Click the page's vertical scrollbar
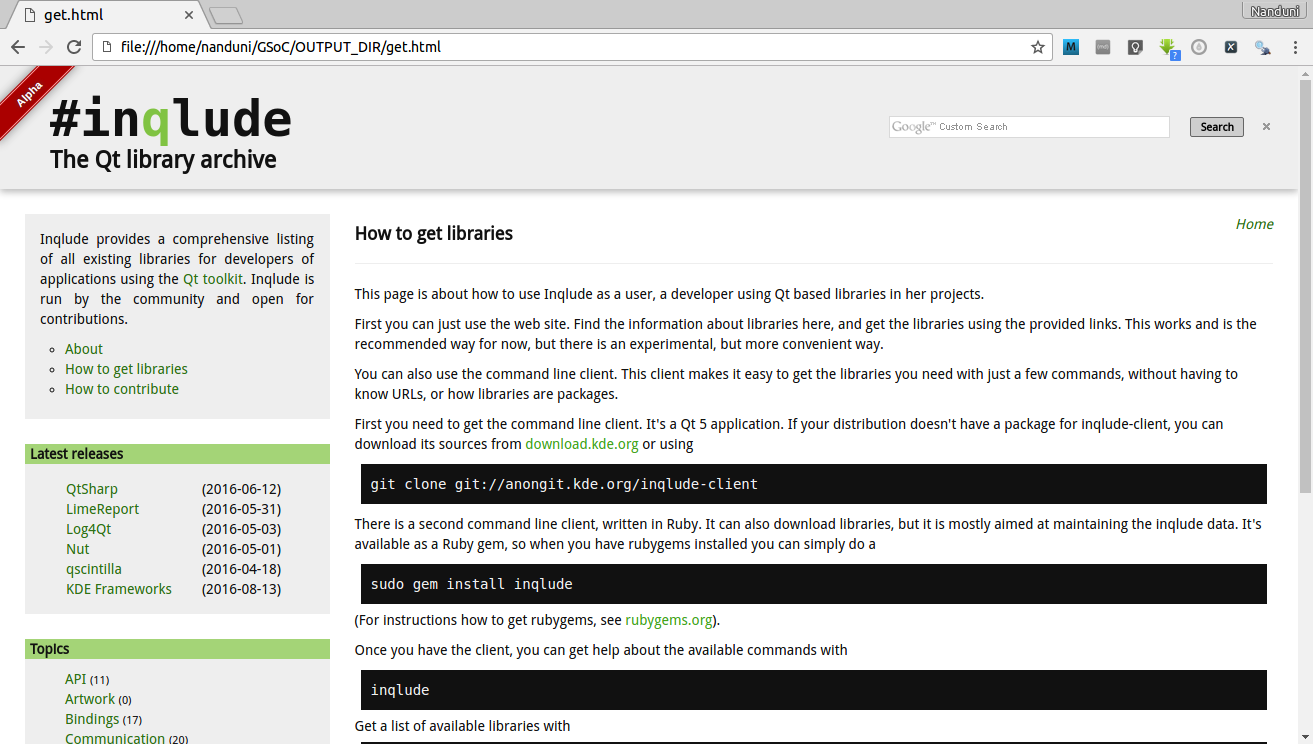The height and width of the screenshot is (744, 1313). point(1306,280)
